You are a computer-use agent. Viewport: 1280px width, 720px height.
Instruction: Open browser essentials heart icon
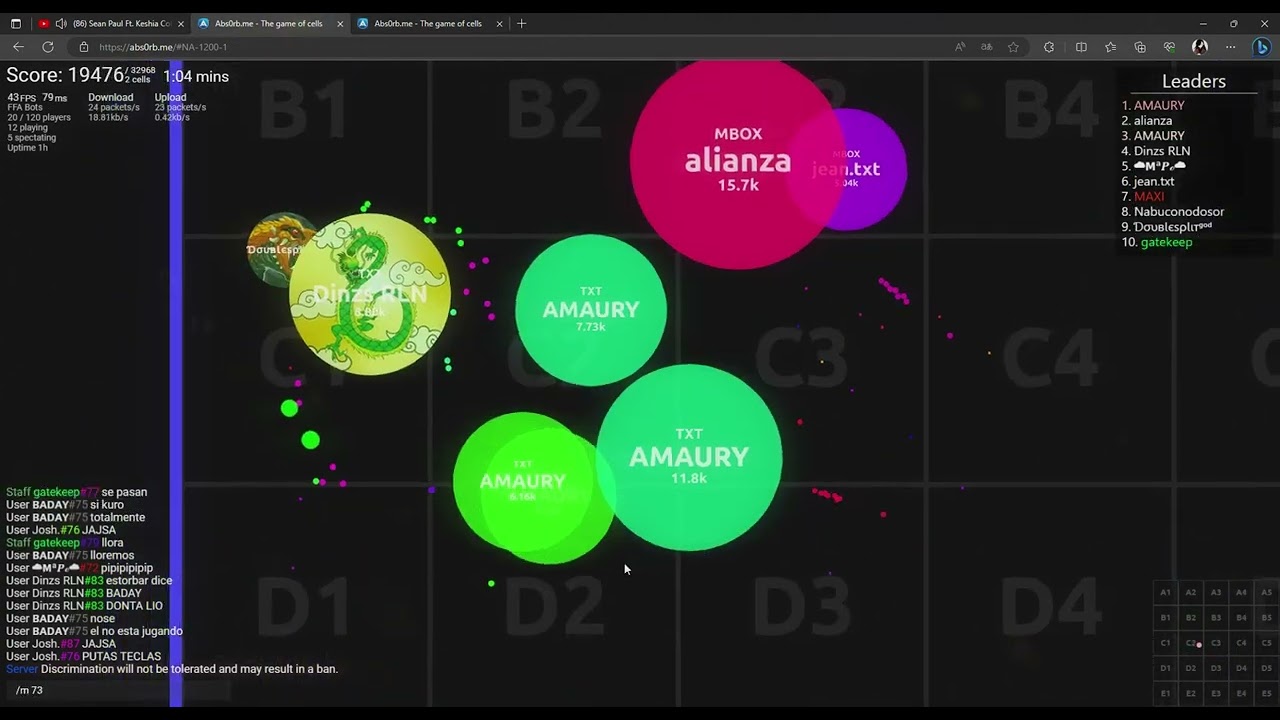[x=1169, y=47]
